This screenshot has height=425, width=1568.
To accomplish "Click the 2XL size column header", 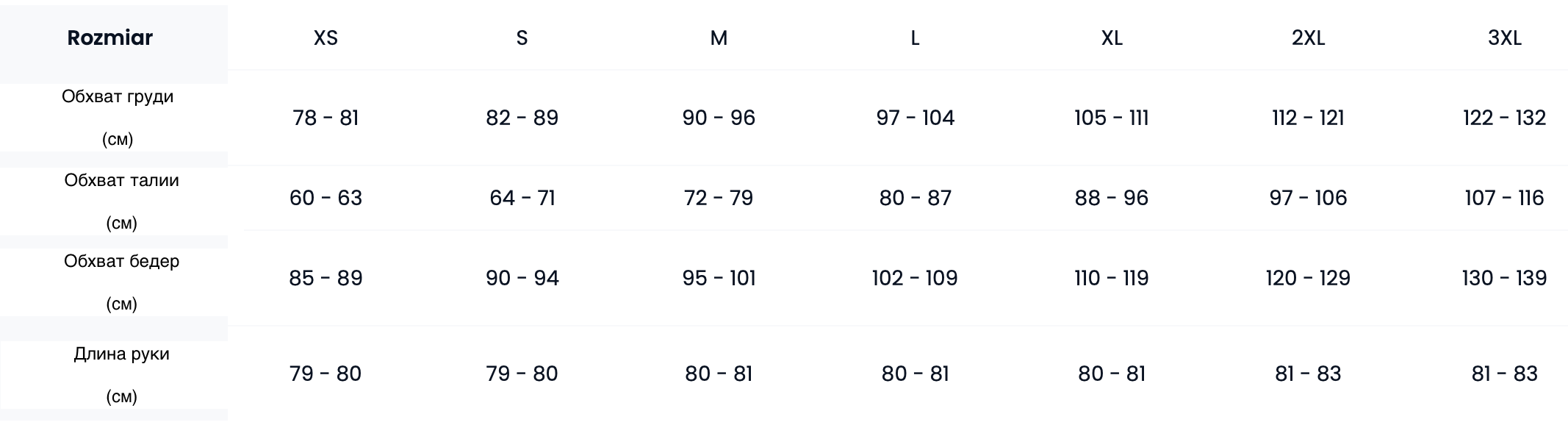I will (x=1308, y=38).
